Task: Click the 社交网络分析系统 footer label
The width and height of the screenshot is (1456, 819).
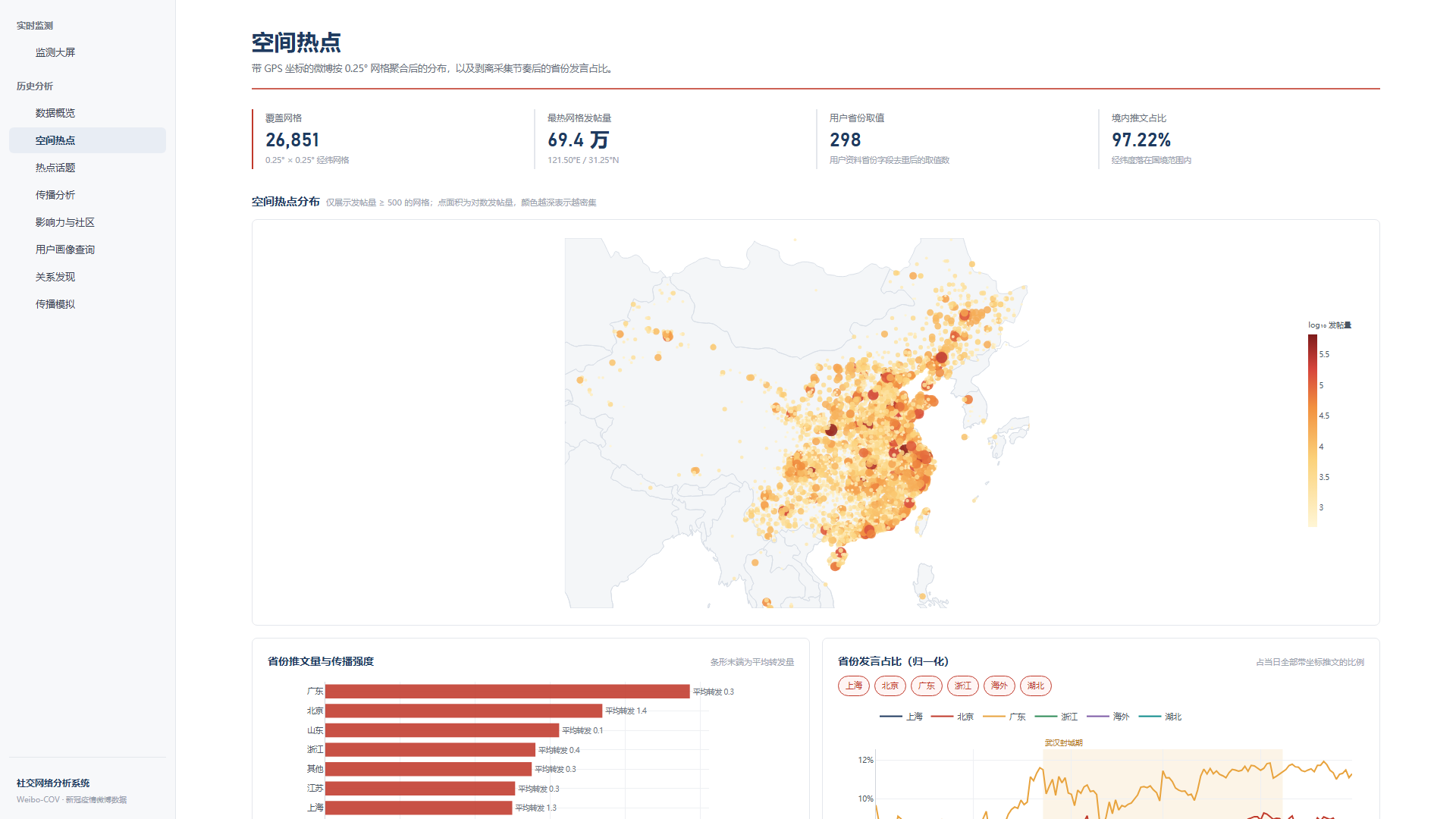Action: [x=53, y=783]
